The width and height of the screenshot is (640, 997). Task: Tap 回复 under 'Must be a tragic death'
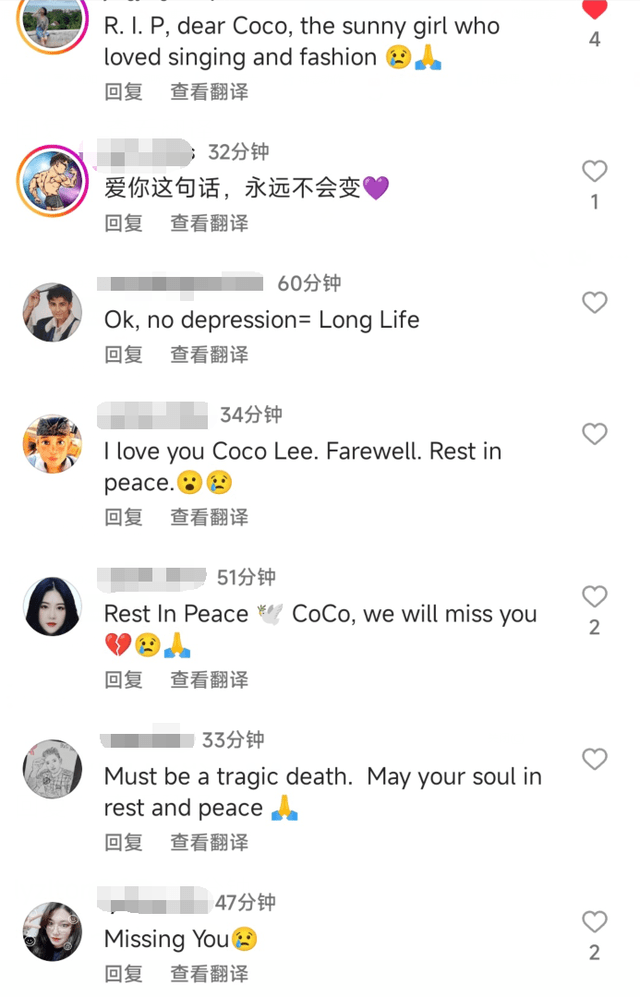124,842
